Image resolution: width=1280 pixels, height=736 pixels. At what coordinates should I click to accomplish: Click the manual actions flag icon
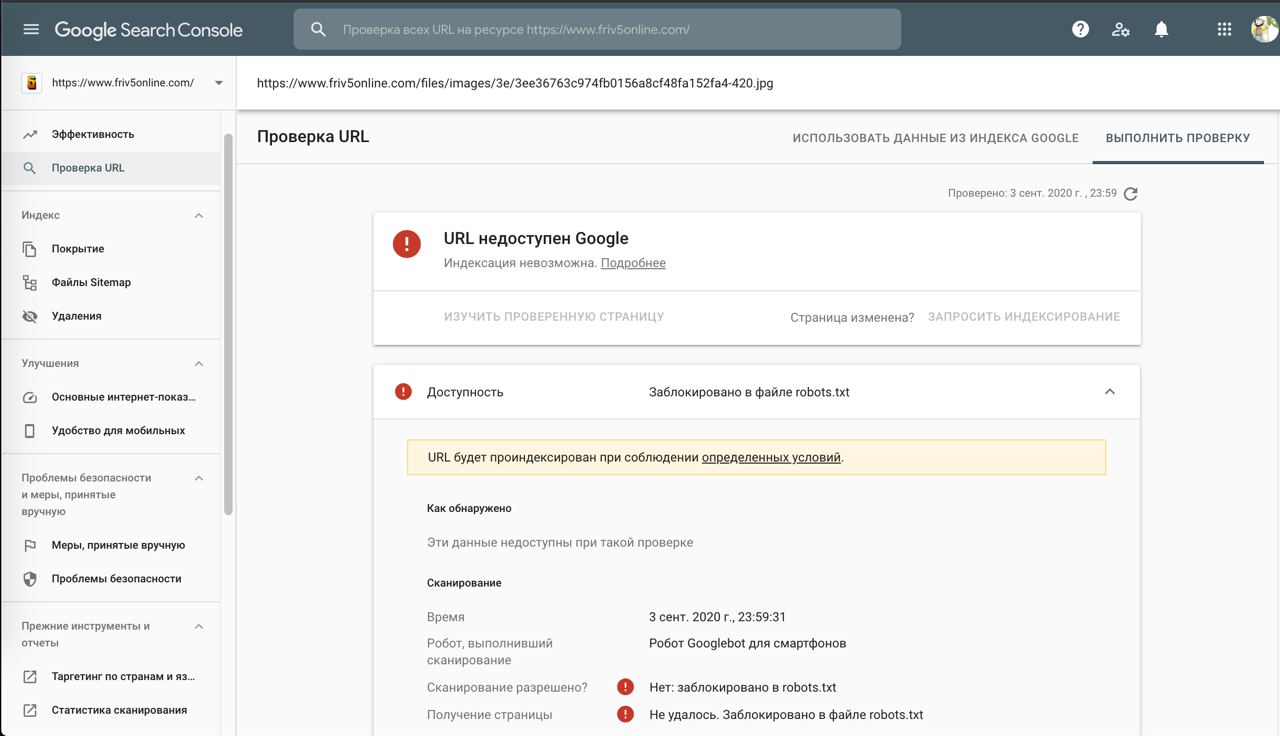(30, 545)
